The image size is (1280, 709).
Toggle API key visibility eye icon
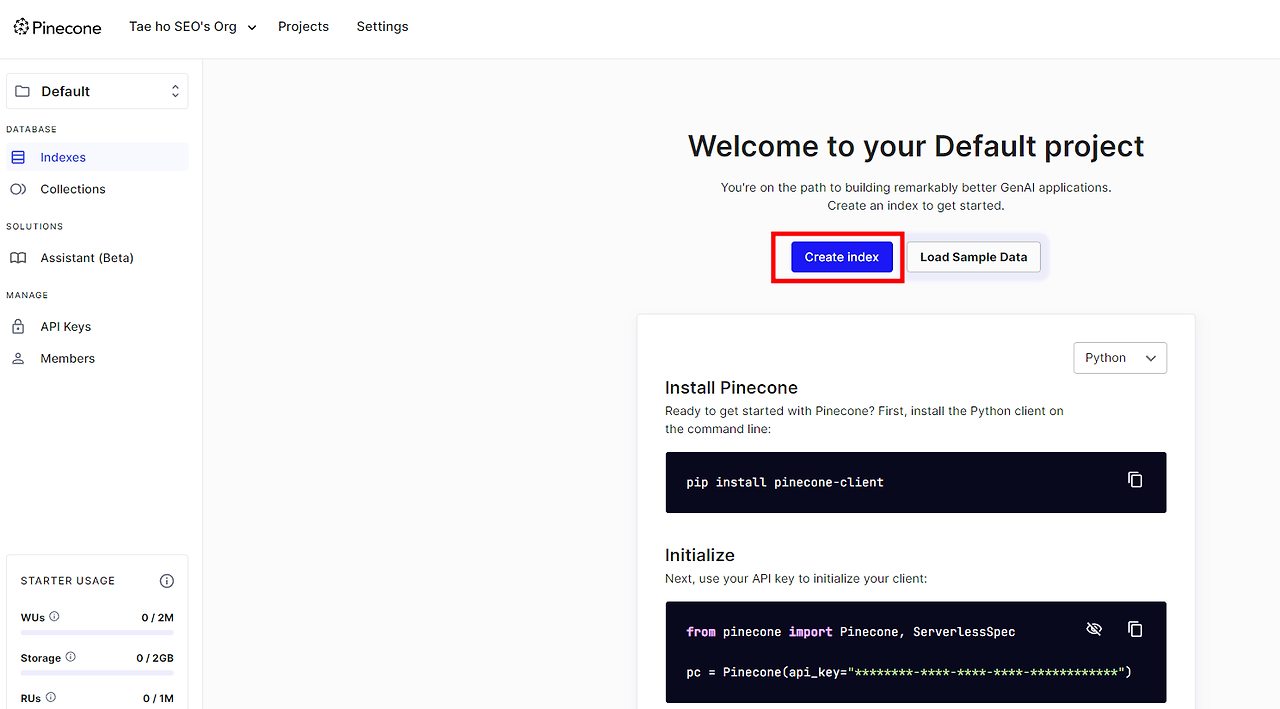click(1094, 629)
